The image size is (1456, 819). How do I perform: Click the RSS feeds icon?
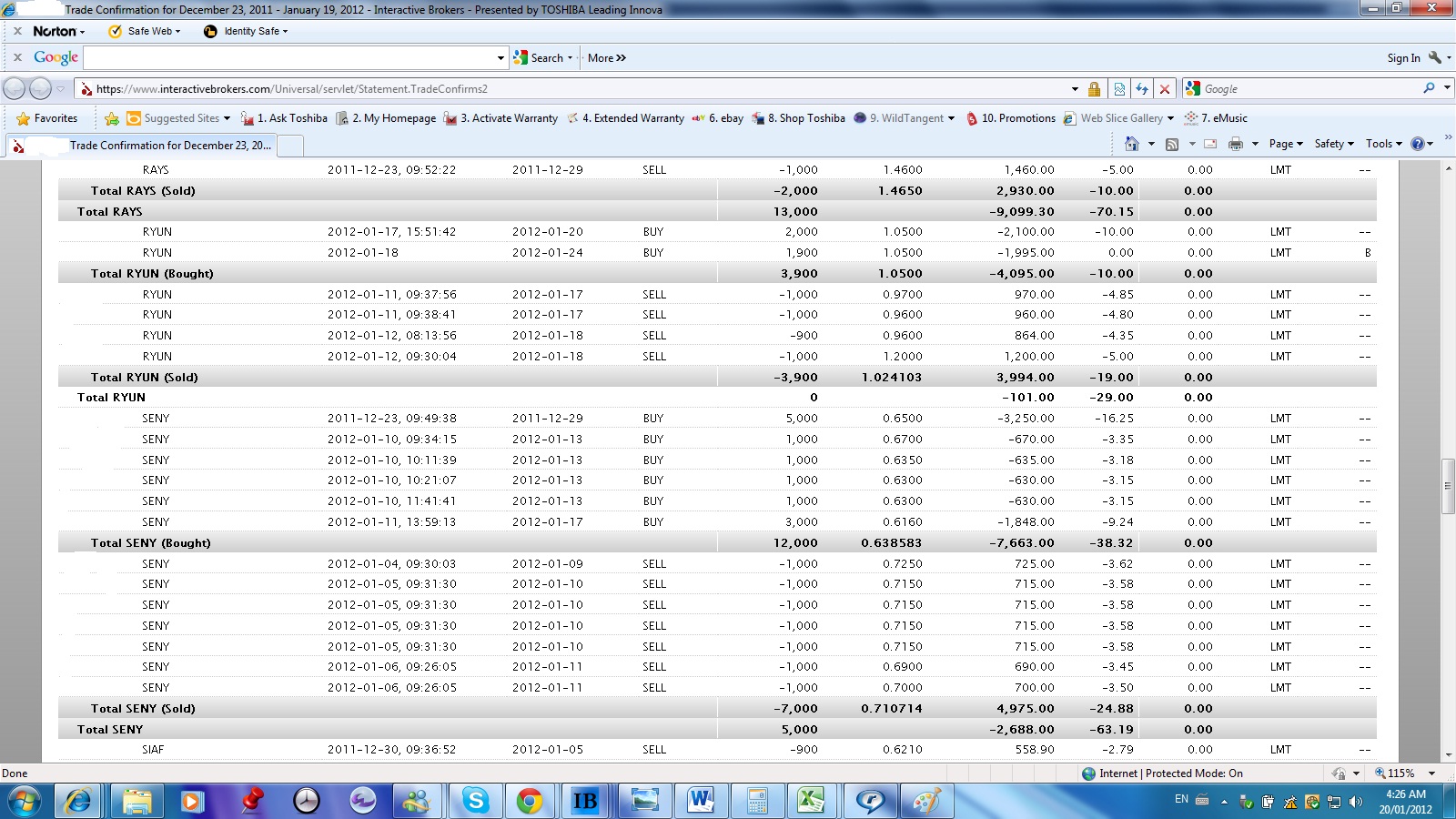pyautogui.click(x=1172, y=144)
